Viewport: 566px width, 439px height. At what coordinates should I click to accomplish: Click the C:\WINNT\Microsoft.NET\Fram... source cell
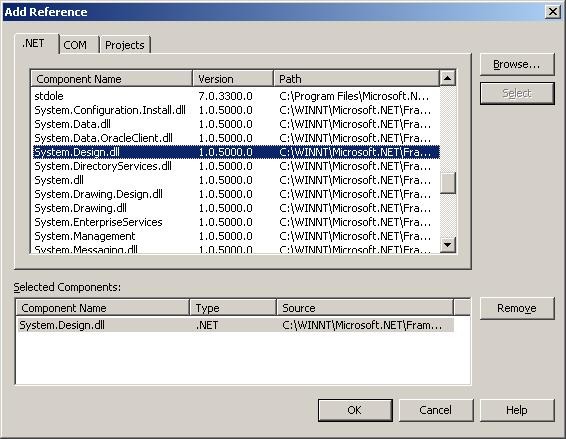(362, 325)
